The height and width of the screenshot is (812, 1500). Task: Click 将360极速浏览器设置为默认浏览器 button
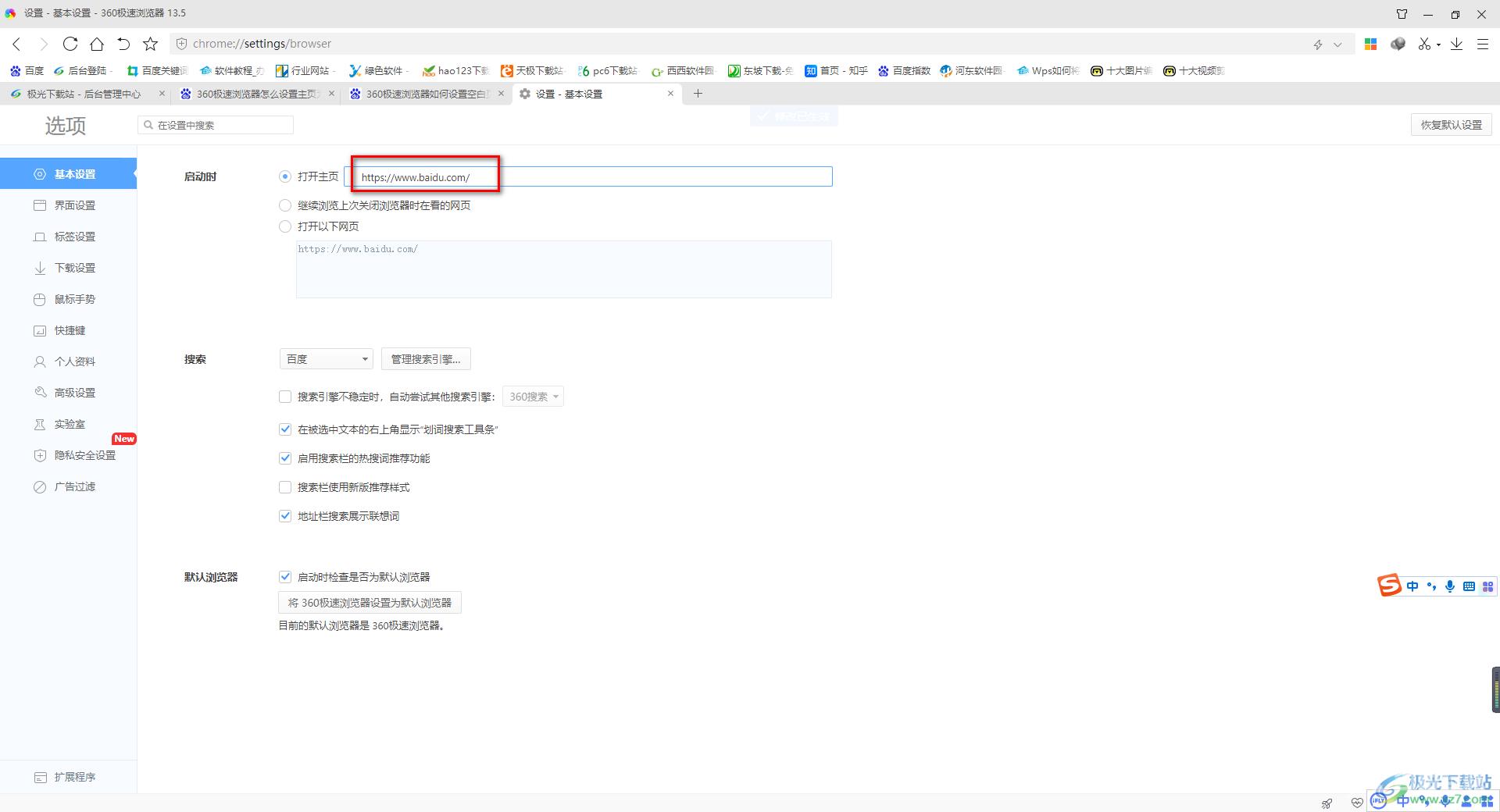(370, 603)
